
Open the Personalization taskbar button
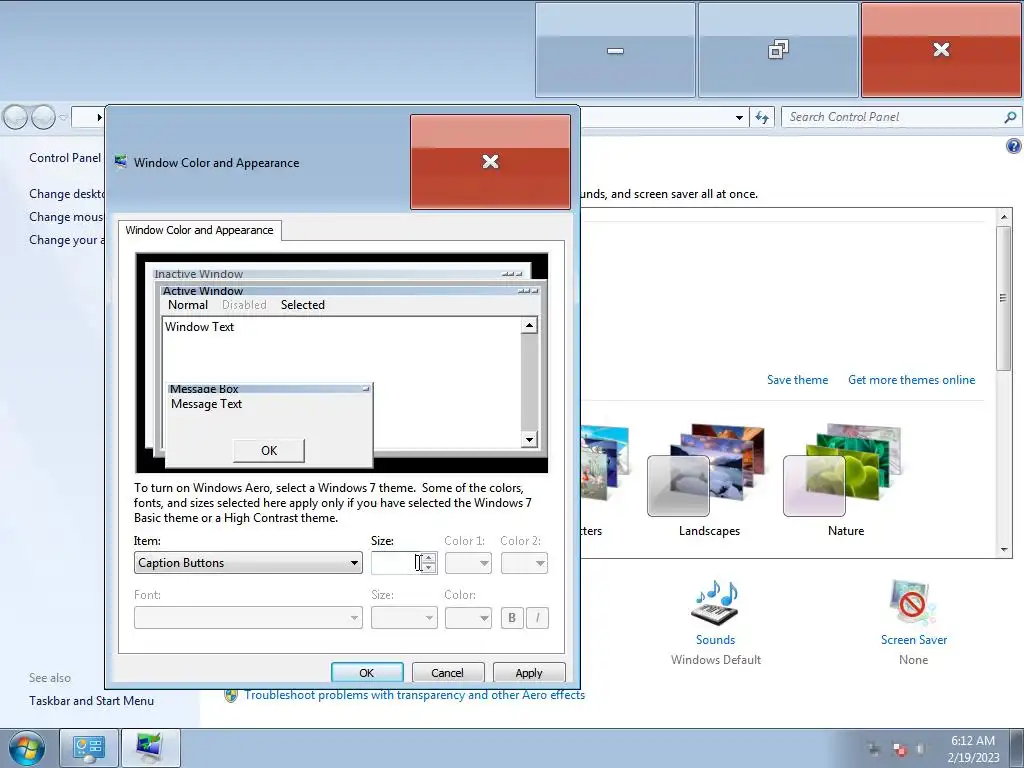pyautogui.click(x=150, y=748)
